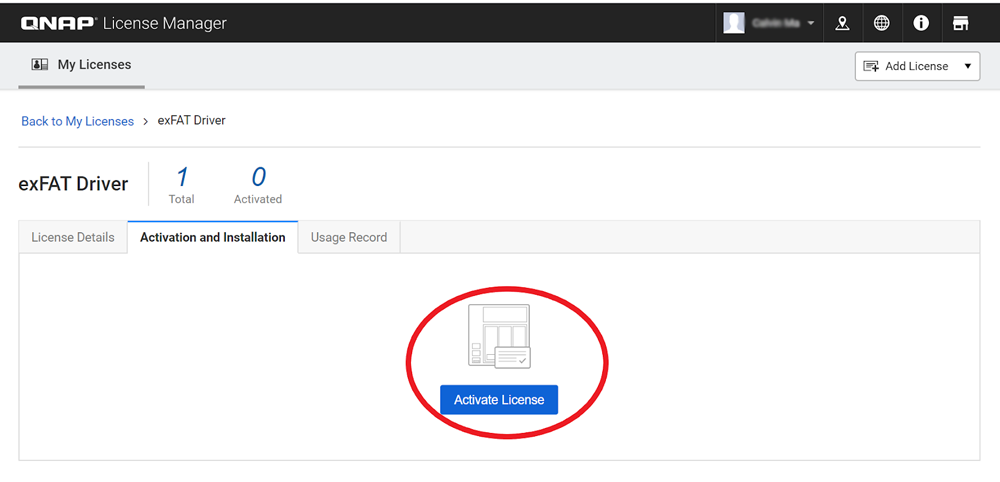Click the Total license count number
1000x482 pixels.
[x=182, y=178]
